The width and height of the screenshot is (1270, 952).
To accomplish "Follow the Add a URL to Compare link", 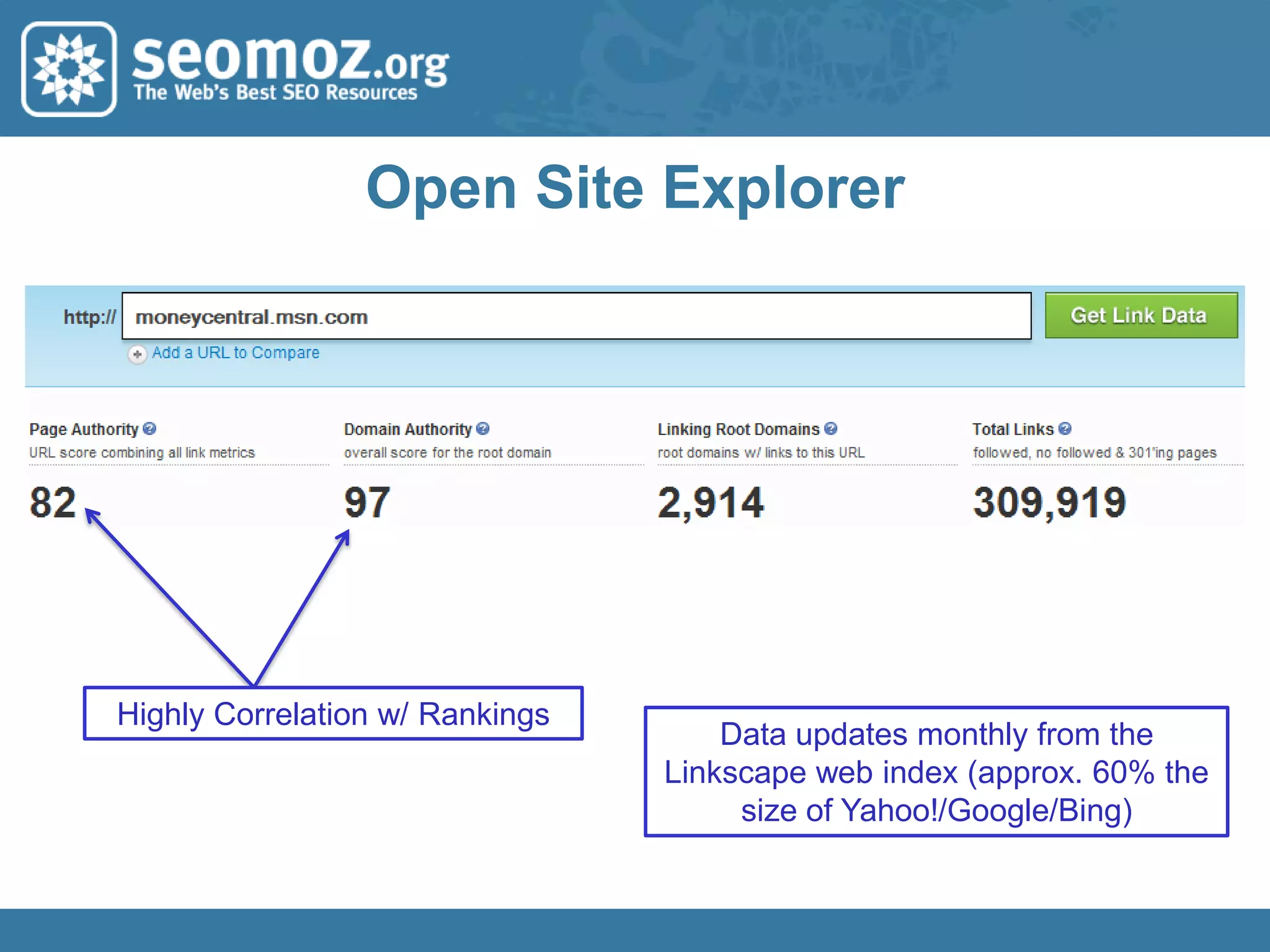I will [x=236, y=353].
